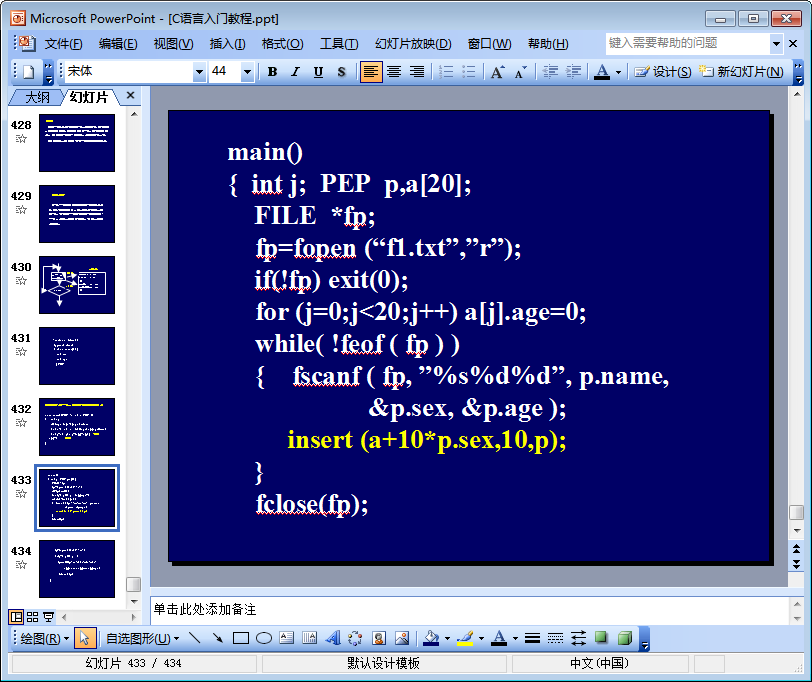Select the Oval drawing tool
The width and height of the screenshot is (812, 682).
pyautogui.click(x=264, y=639)
